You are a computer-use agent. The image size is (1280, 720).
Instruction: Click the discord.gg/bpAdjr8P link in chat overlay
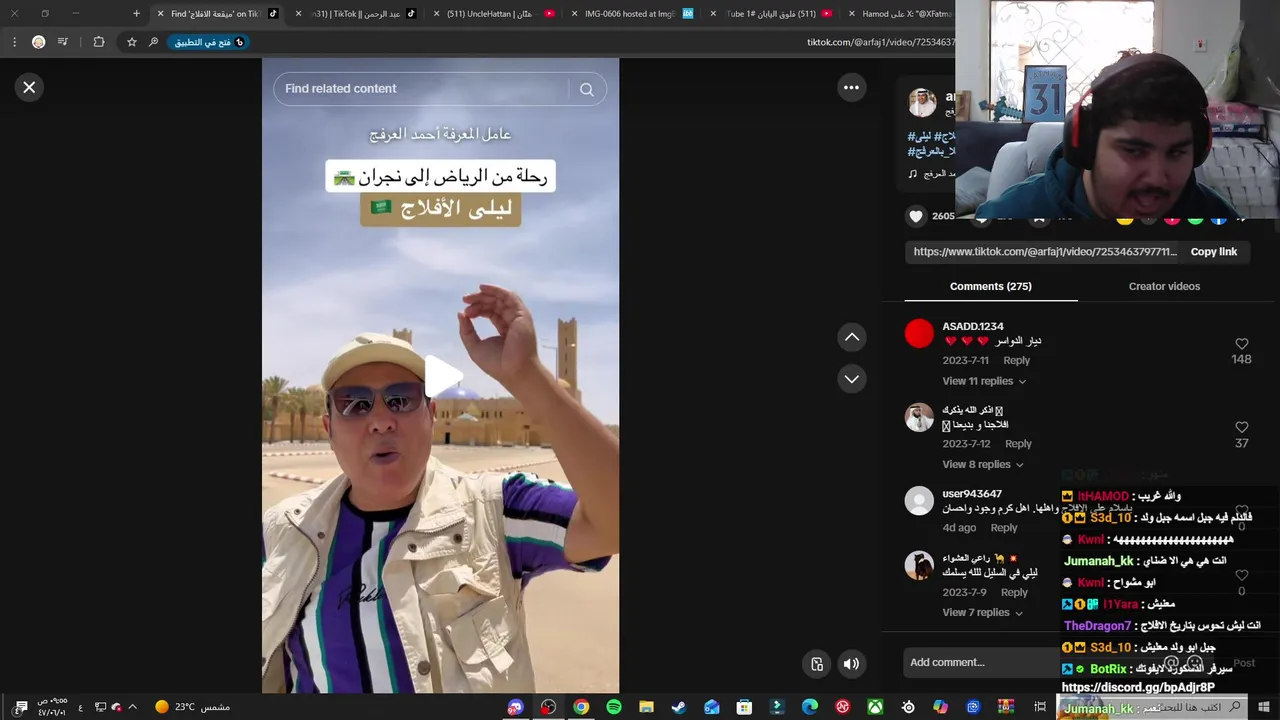point(1138,688)
